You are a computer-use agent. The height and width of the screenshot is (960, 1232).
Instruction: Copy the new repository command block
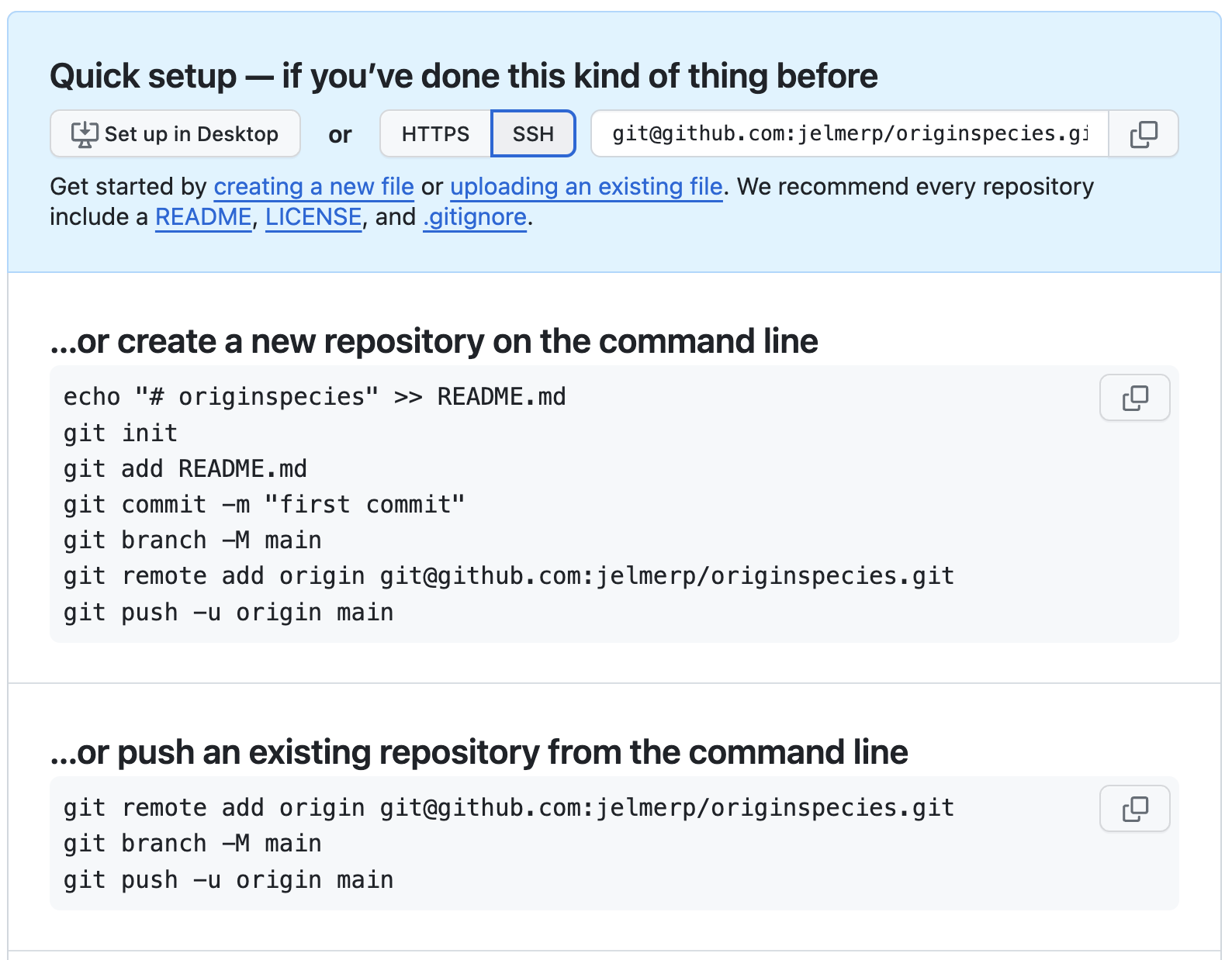[x=1134, y=398]
